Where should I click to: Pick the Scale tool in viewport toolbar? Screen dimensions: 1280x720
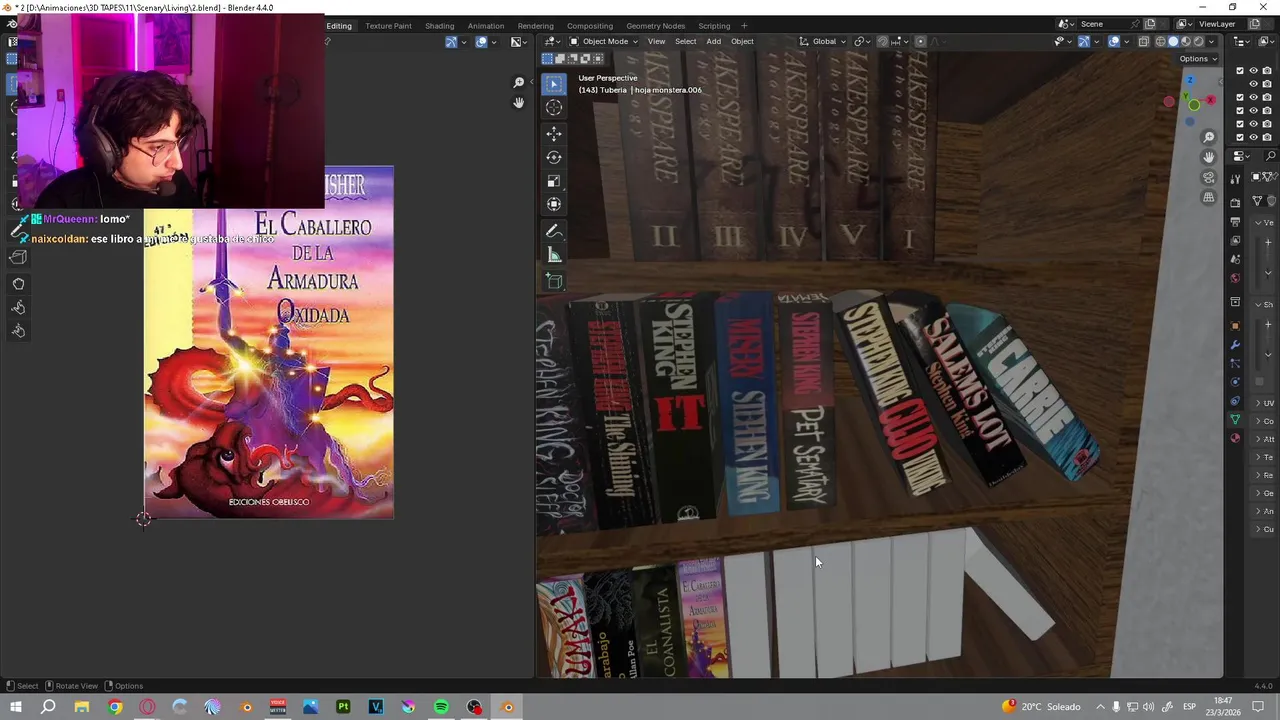tap(554, 181)
